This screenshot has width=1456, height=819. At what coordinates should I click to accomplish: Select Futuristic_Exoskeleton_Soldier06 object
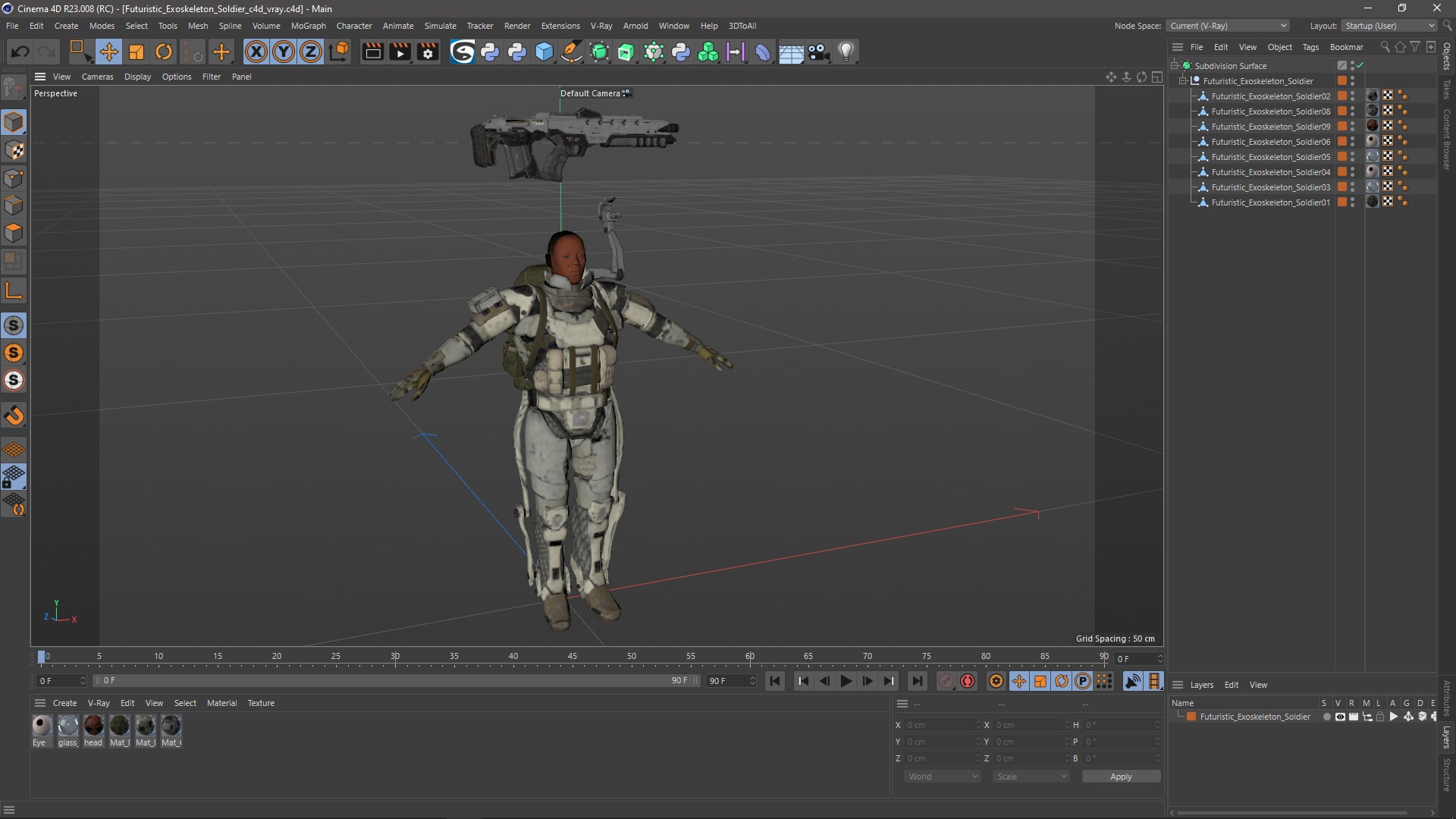(x=1270, y=142)
